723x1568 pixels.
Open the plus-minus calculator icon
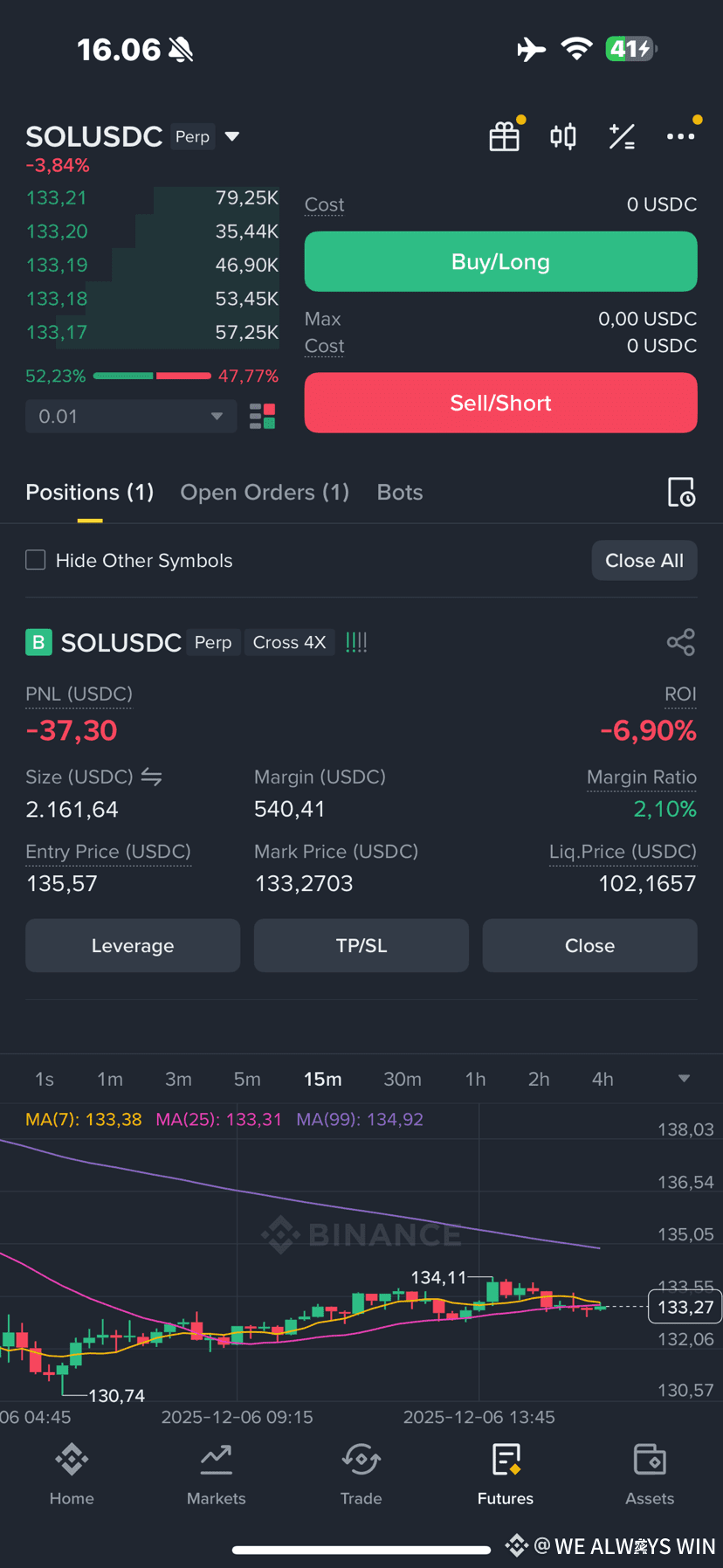pyautogui.click(x=622, y=136)
